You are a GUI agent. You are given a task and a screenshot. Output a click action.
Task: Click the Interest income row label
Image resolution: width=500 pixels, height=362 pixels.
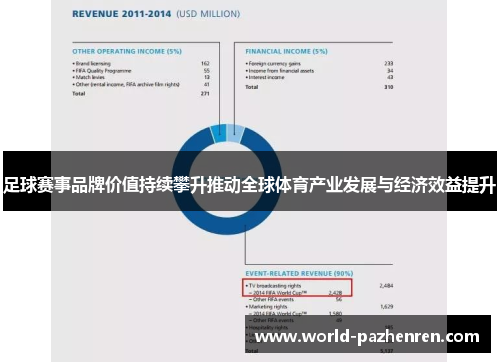265,77
